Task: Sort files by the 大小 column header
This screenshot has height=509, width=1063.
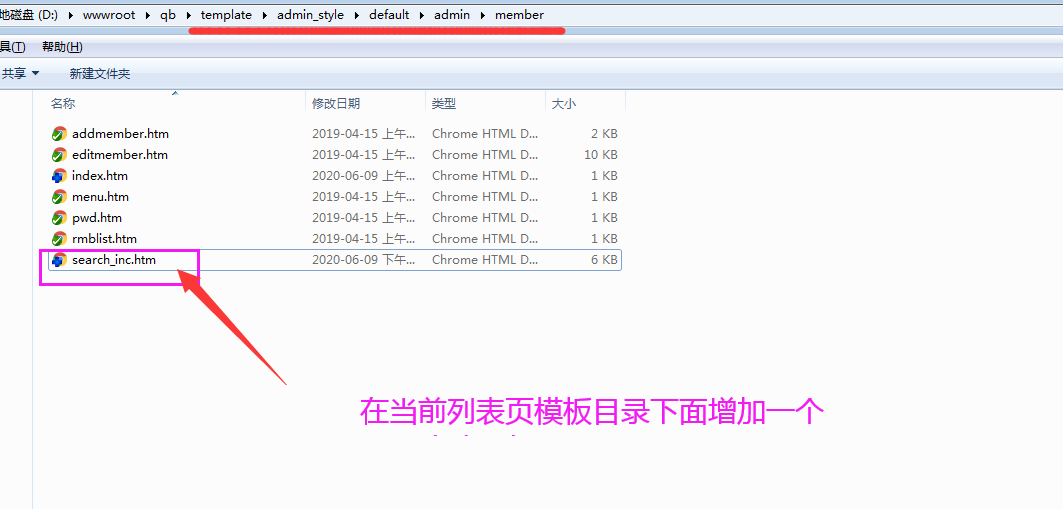Action: (x=564, y=104)
